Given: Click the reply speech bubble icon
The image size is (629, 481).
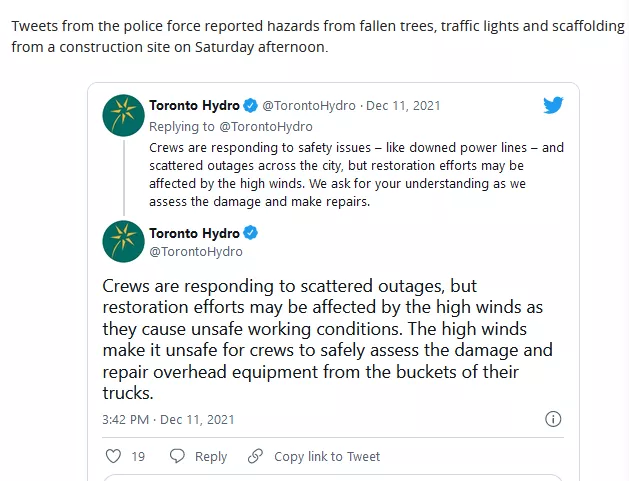Looking at the screenshot, I should coord(177,456).
